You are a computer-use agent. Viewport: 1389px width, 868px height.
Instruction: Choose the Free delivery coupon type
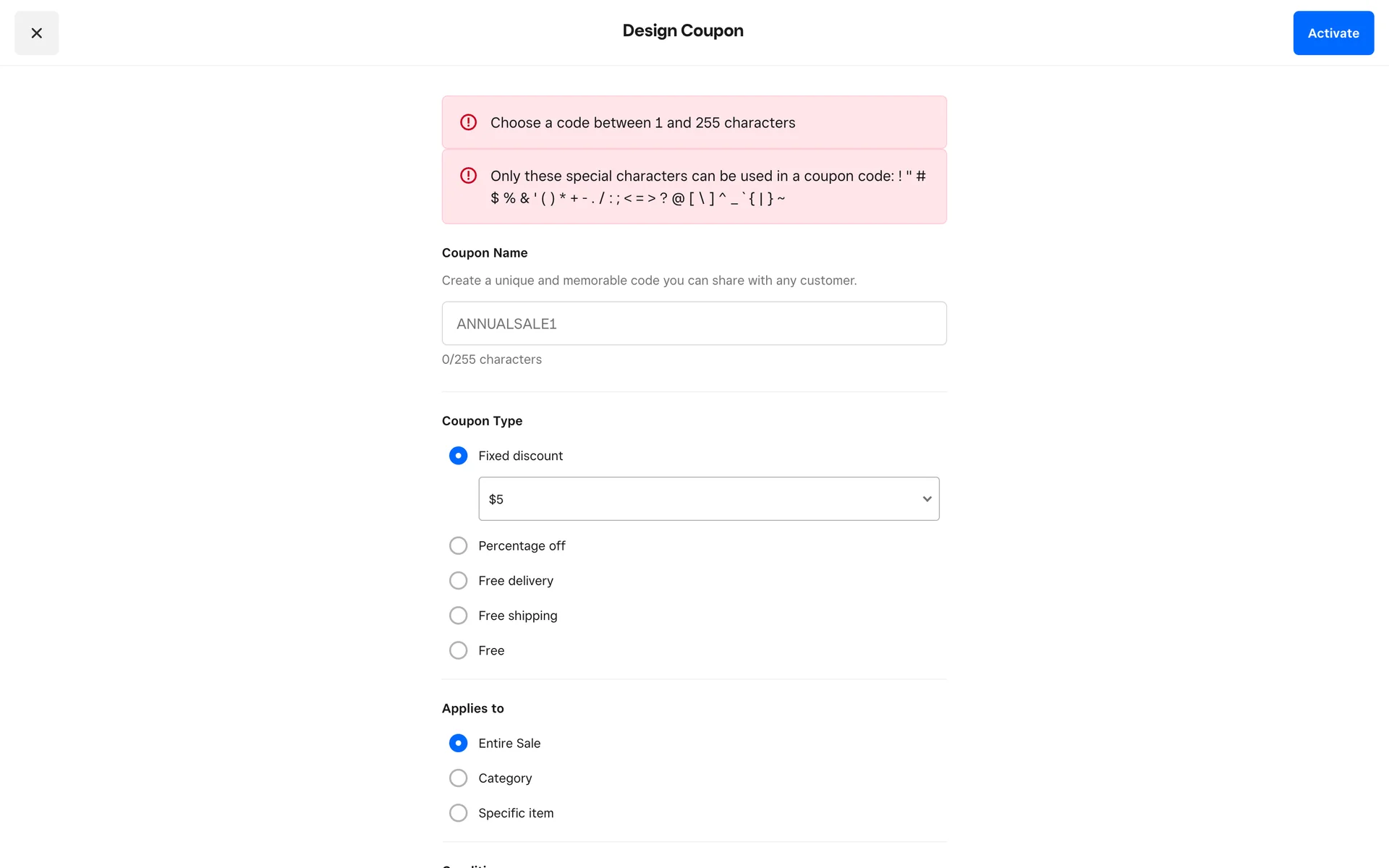458,581
